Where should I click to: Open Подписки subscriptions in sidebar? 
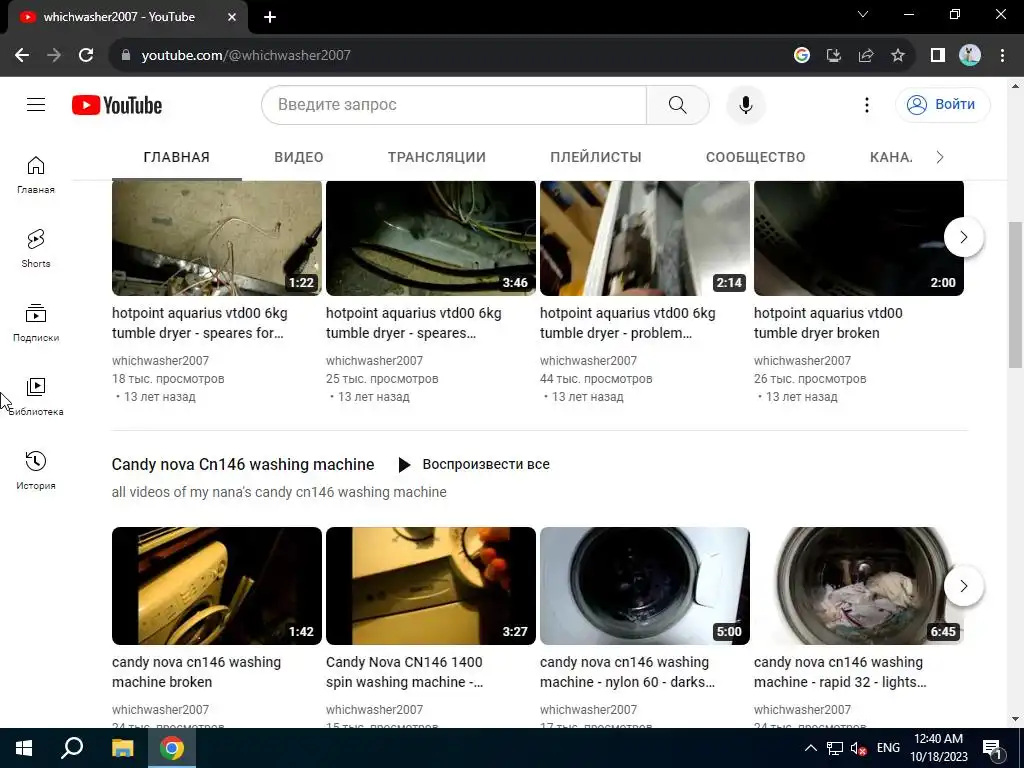pos(36,323)
